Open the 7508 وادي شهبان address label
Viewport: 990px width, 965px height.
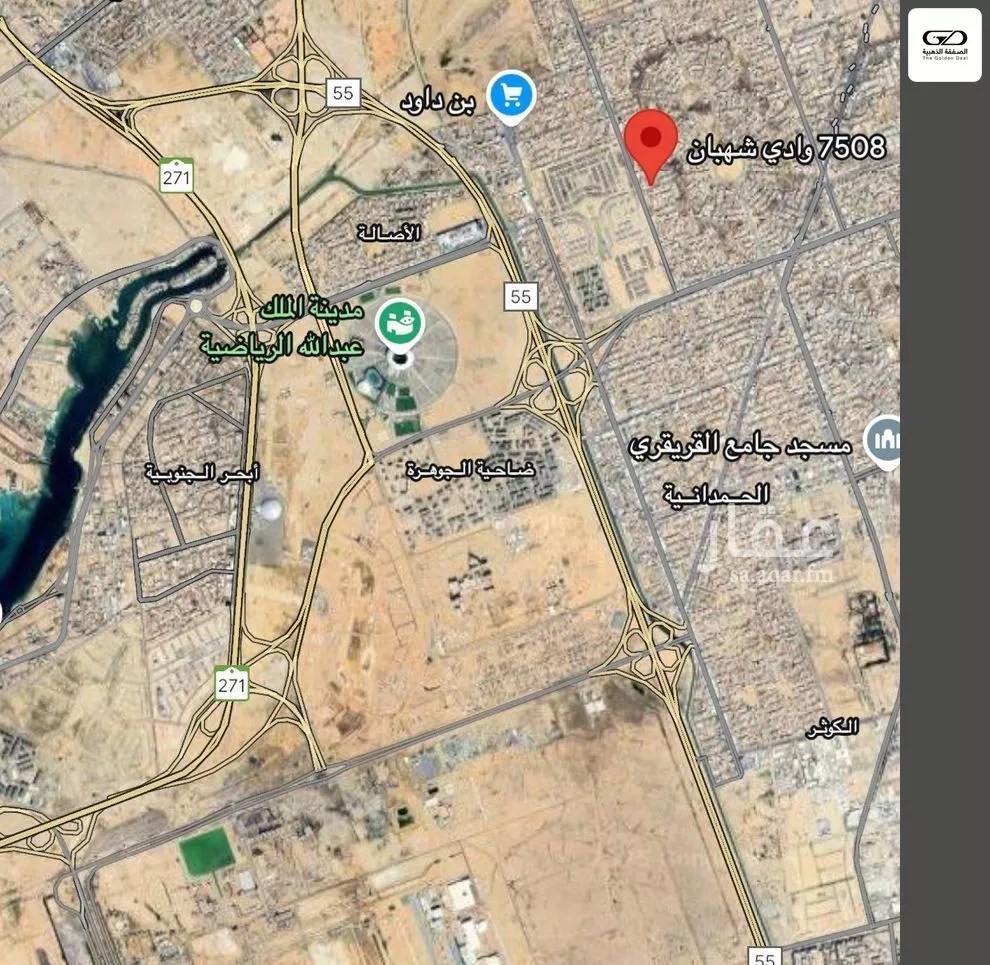pos(786,148)
